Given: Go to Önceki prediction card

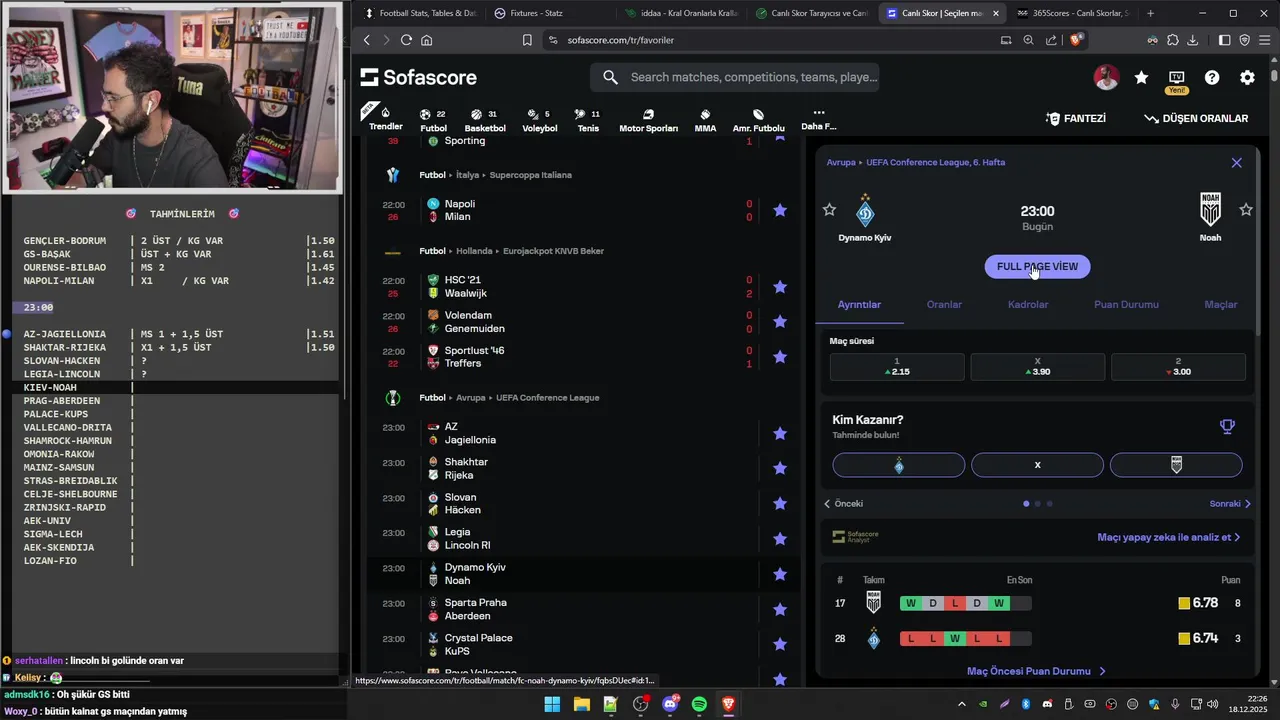Looking at the screenshot, I should pos(843,504).
